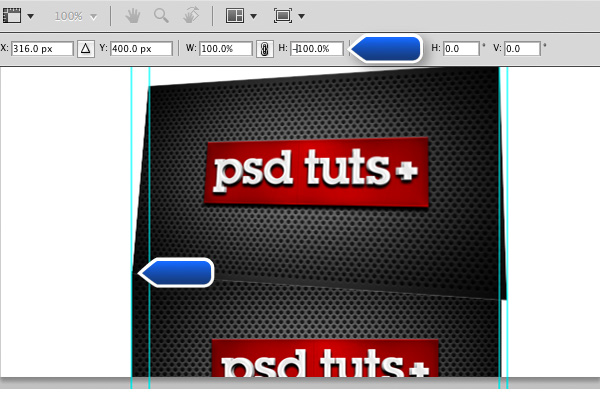Click the View Extras filmstrip icon
Viewport: 600px width, 400px height.
(12, 16)
